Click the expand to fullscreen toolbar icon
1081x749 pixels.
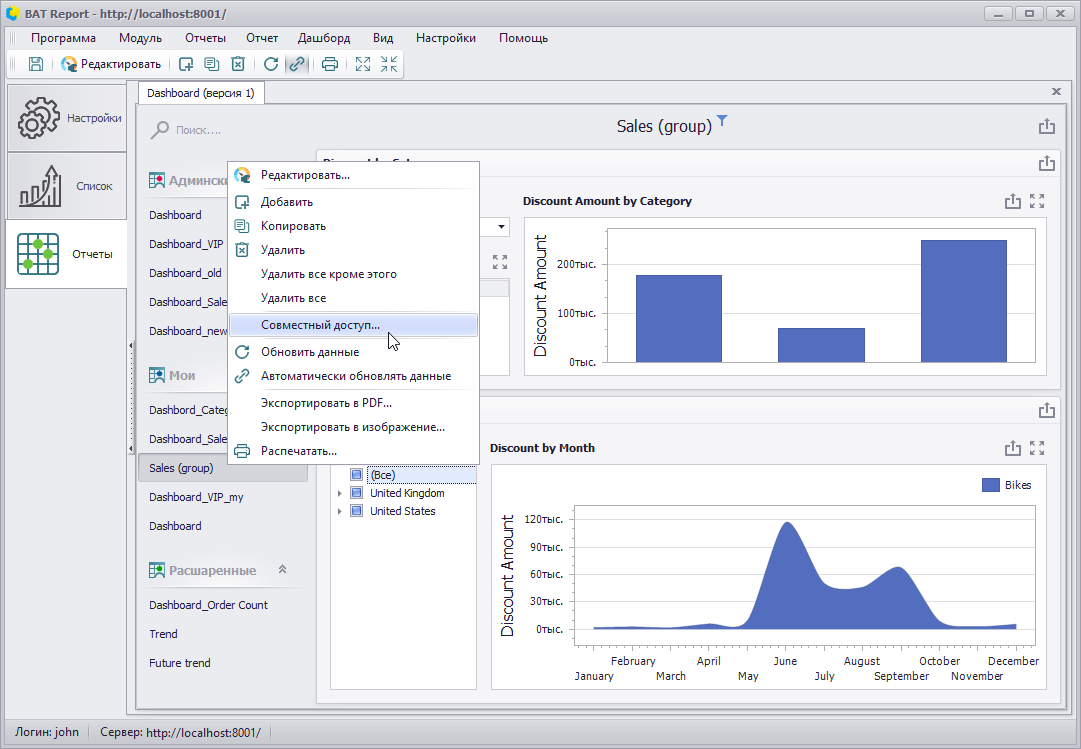pyautogui.click(x=363, y=64)
